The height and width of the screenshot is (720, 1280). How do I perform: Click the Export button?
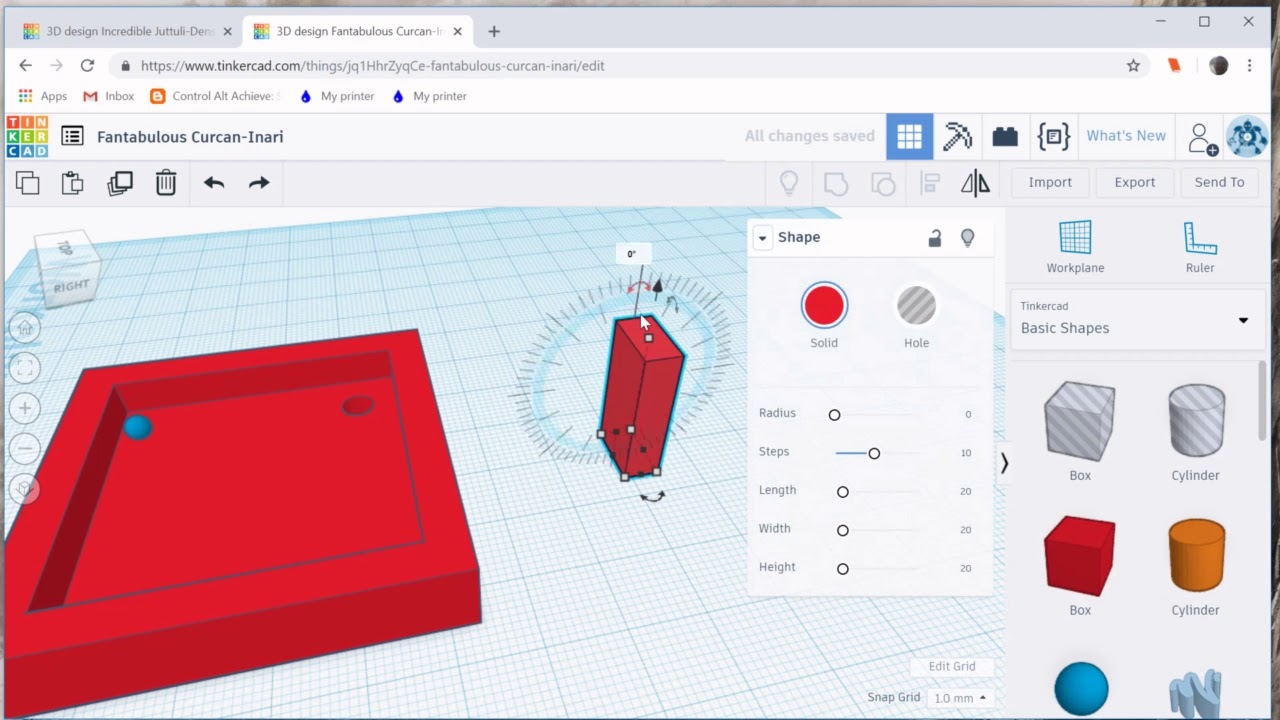1135,182
